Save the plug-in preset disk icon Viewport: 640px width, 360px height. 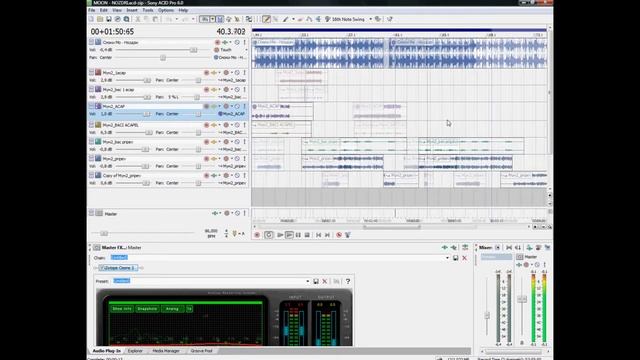coord(316,281)
